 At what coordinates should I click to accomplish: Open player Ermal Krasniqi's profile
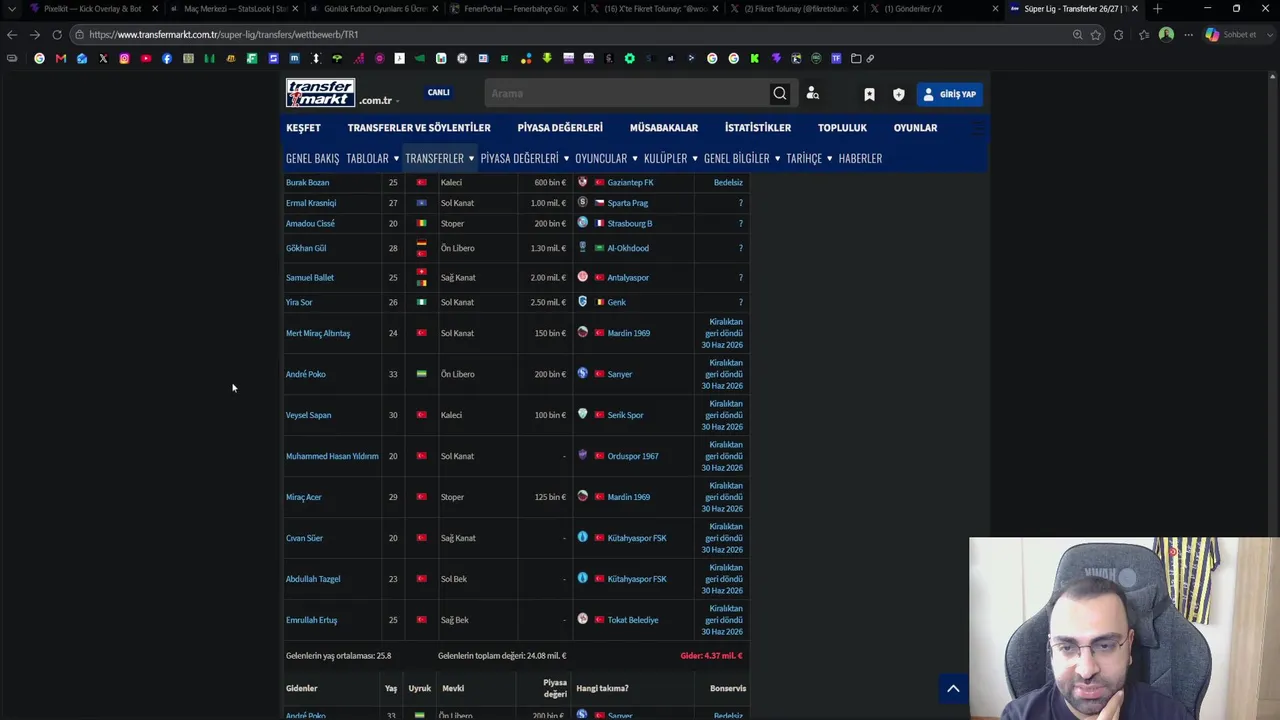pos(311,202)
